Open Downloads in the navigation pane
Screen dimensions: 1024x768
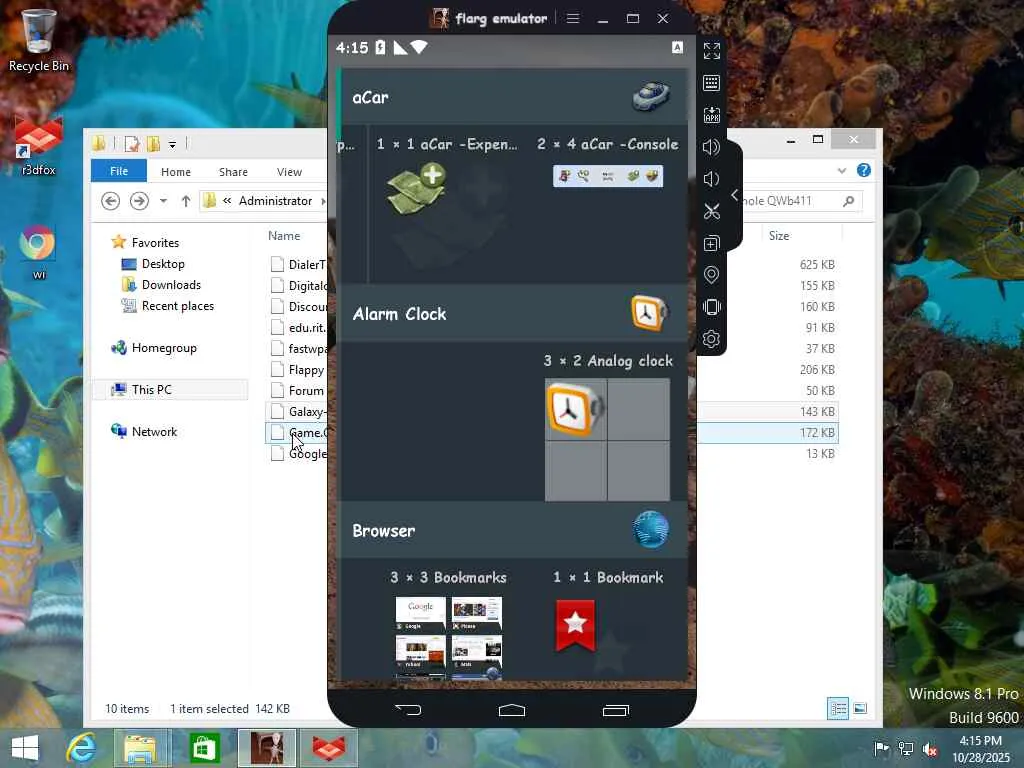[171, 285]
